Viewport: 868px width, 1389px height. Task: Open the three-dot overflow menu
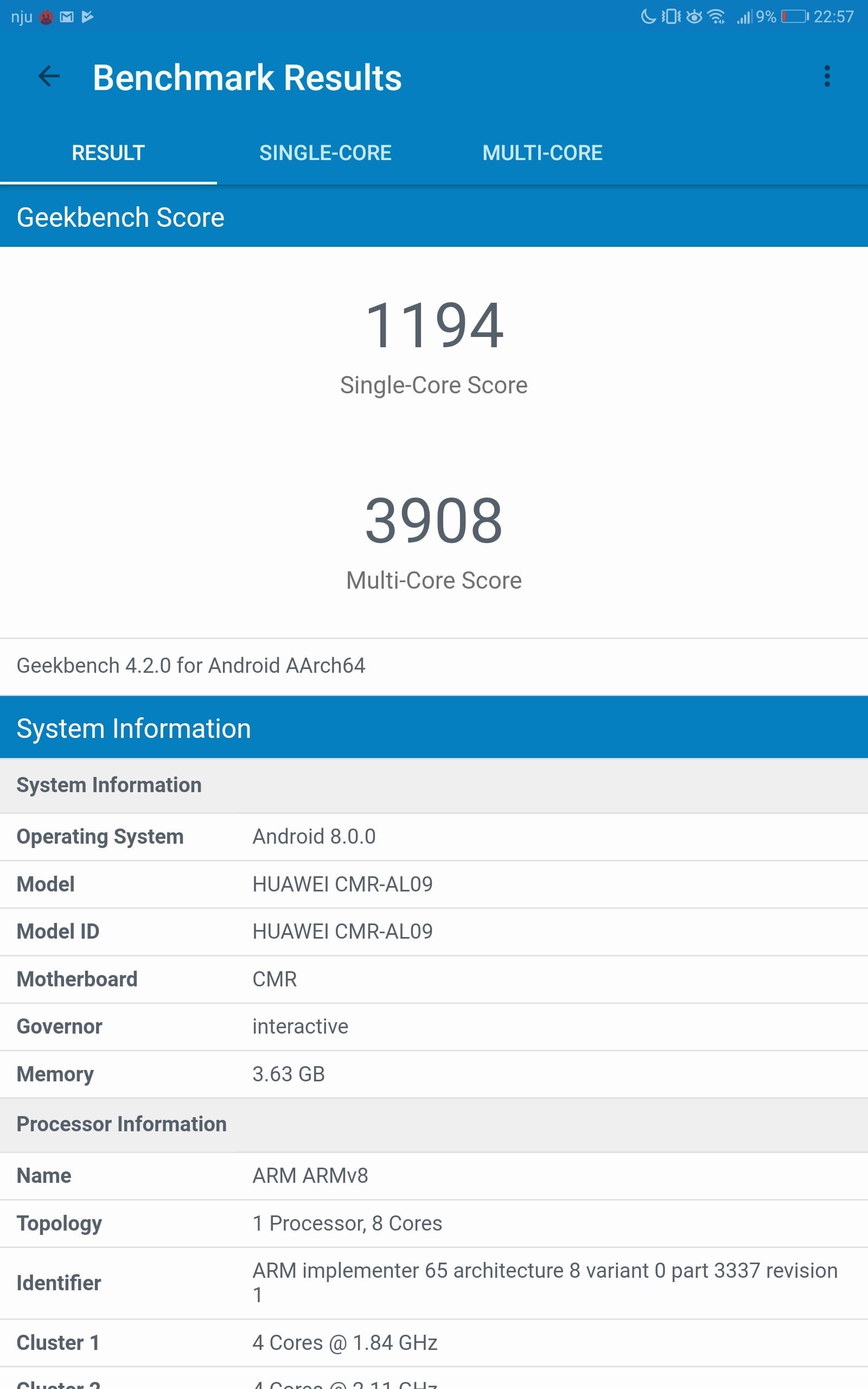pos(827,76)
